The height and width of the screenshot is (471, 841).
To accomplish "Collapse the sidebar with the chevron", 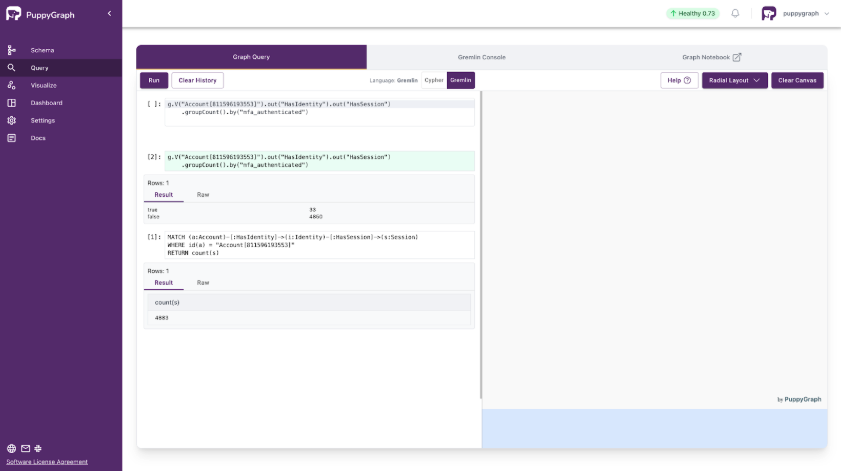I will point(109,13).
